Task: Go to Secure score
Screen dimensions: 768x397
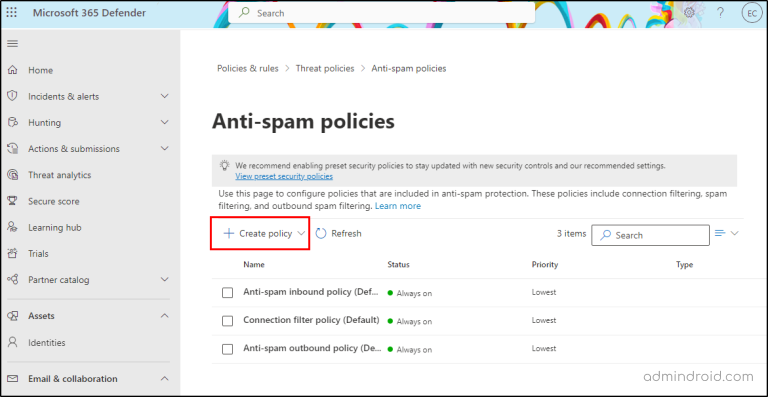Action: 54,201
